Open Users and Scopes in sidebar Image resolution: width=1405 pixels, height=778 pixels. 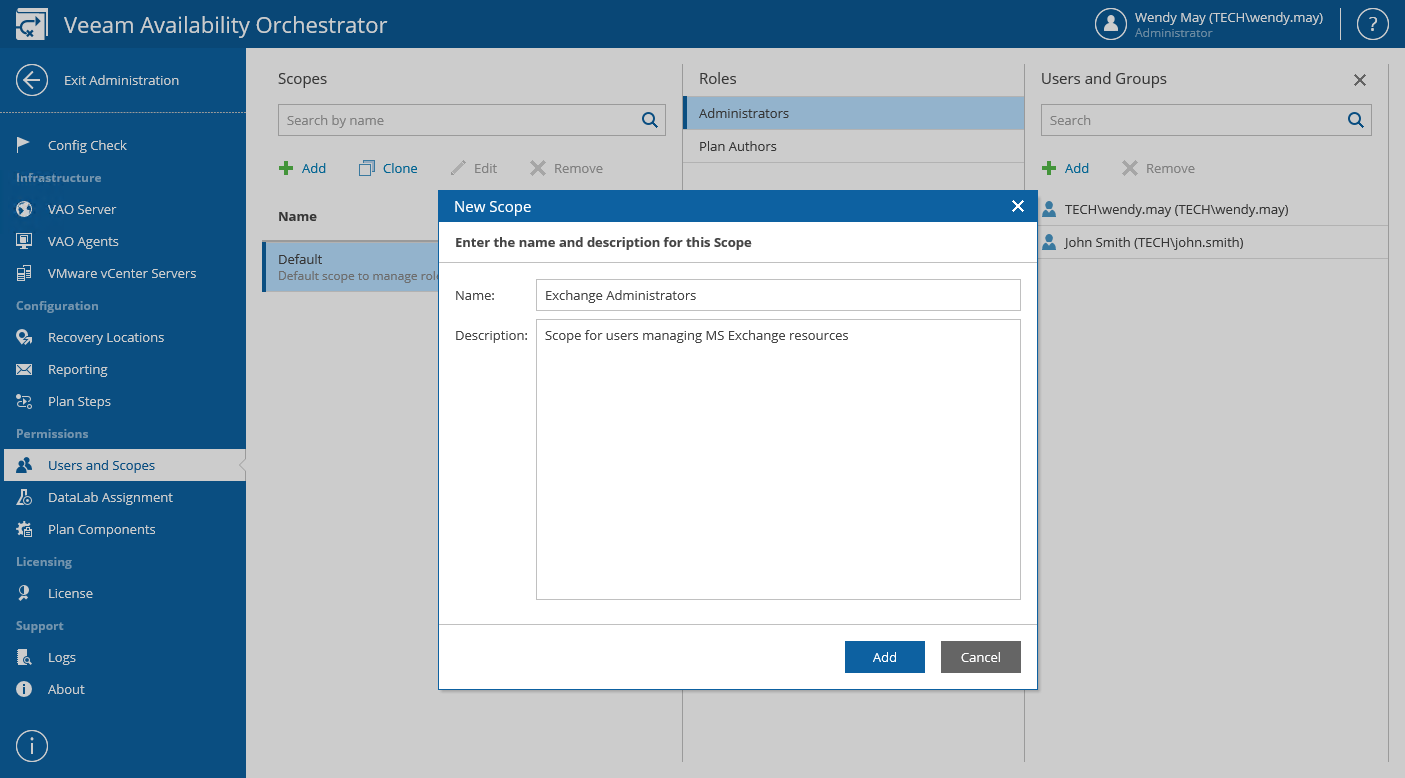coord(123,465)
